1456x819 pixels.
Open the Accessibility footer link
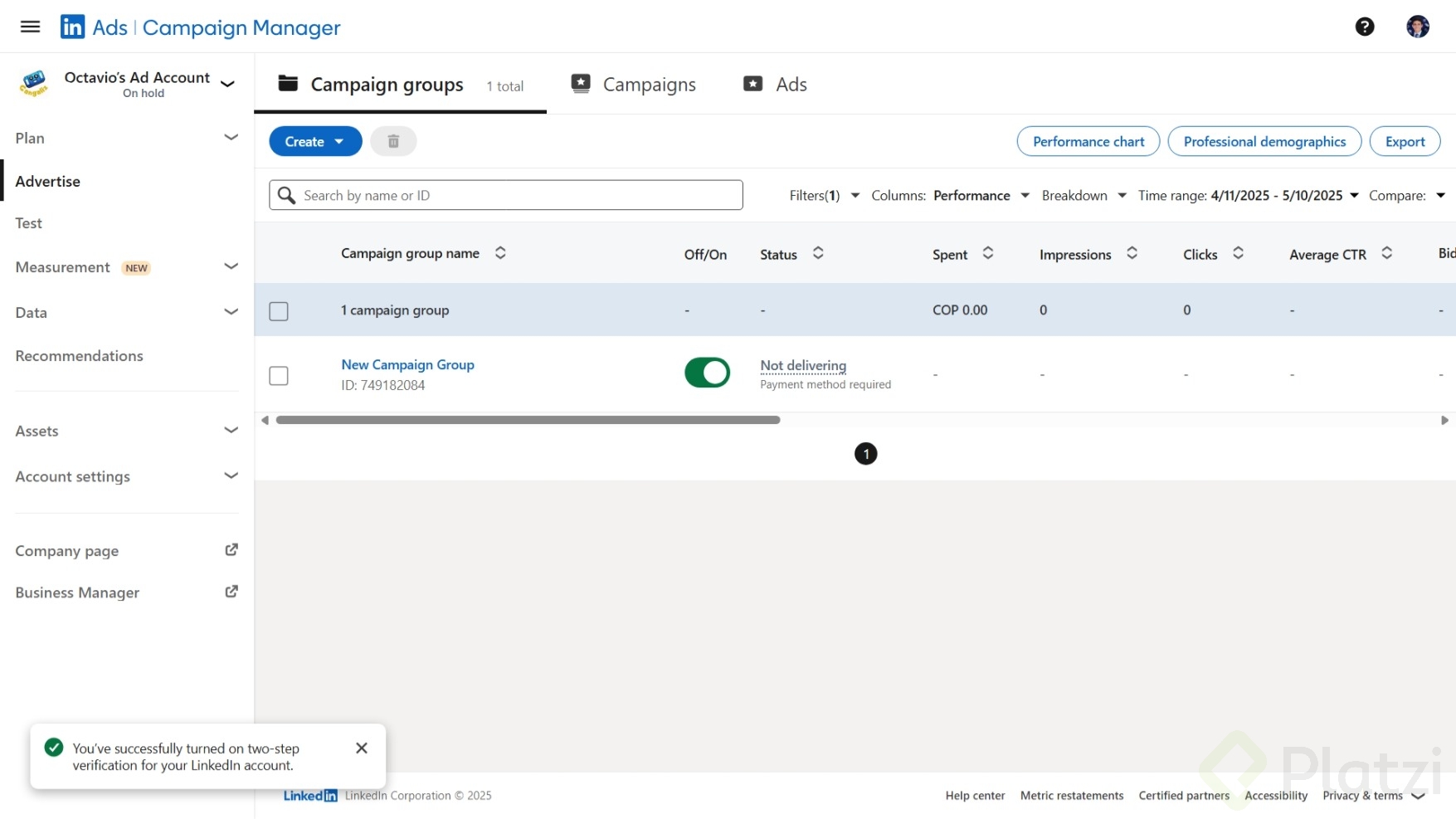click(1276, 796)
